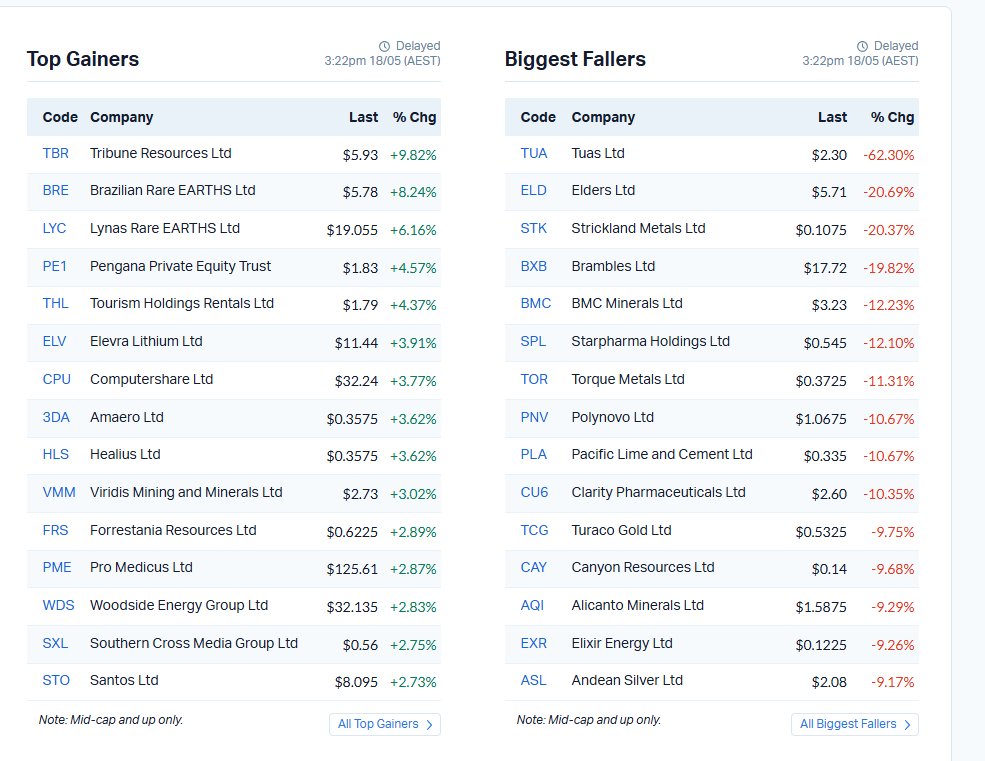Open the ELD stock code link
The image size is (985, 761).
pyautogui.click(x=533, y=190)
